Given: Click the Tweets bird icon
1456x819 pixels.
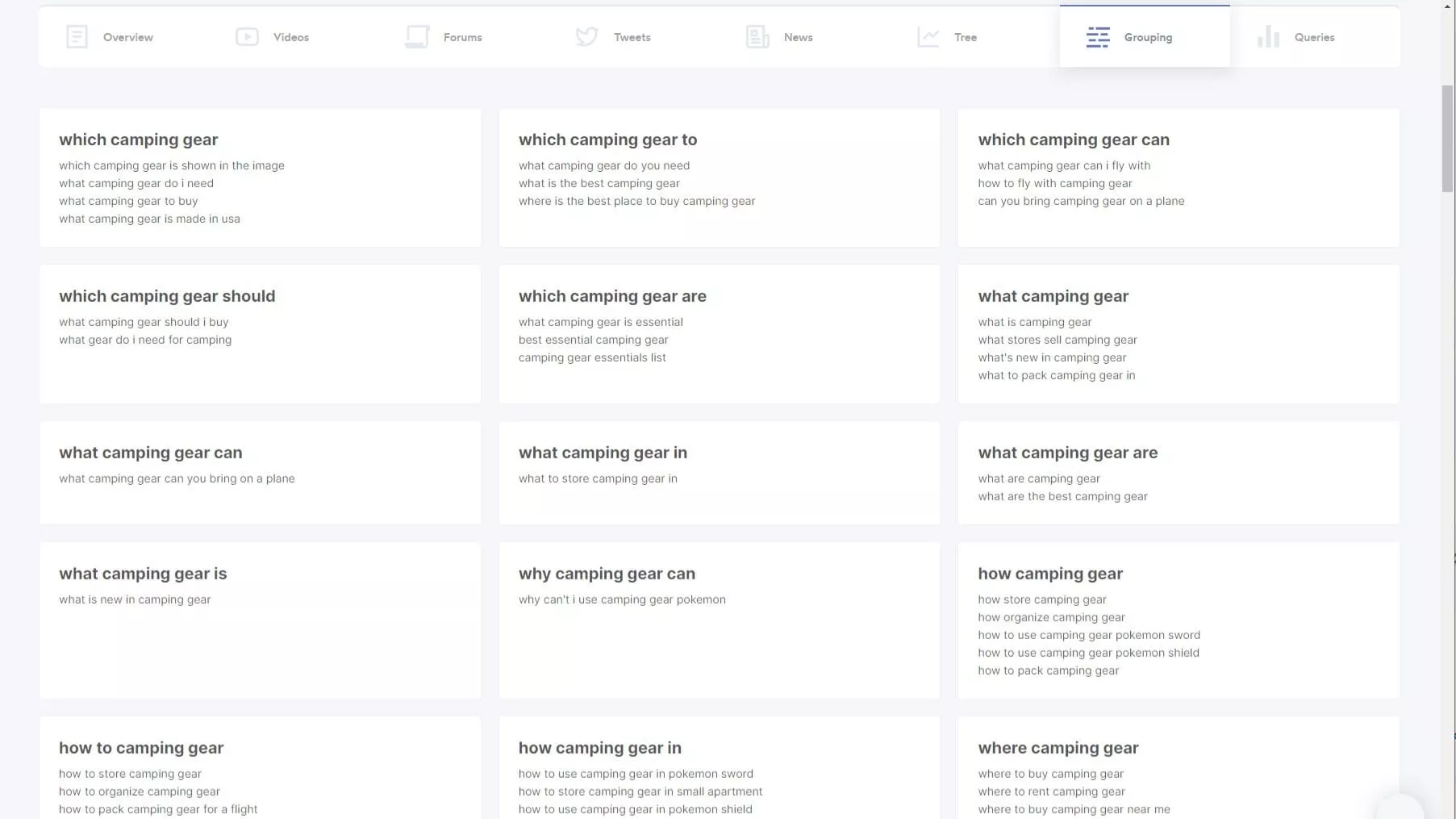Looking at the screenshot, I should pos(587,37).
